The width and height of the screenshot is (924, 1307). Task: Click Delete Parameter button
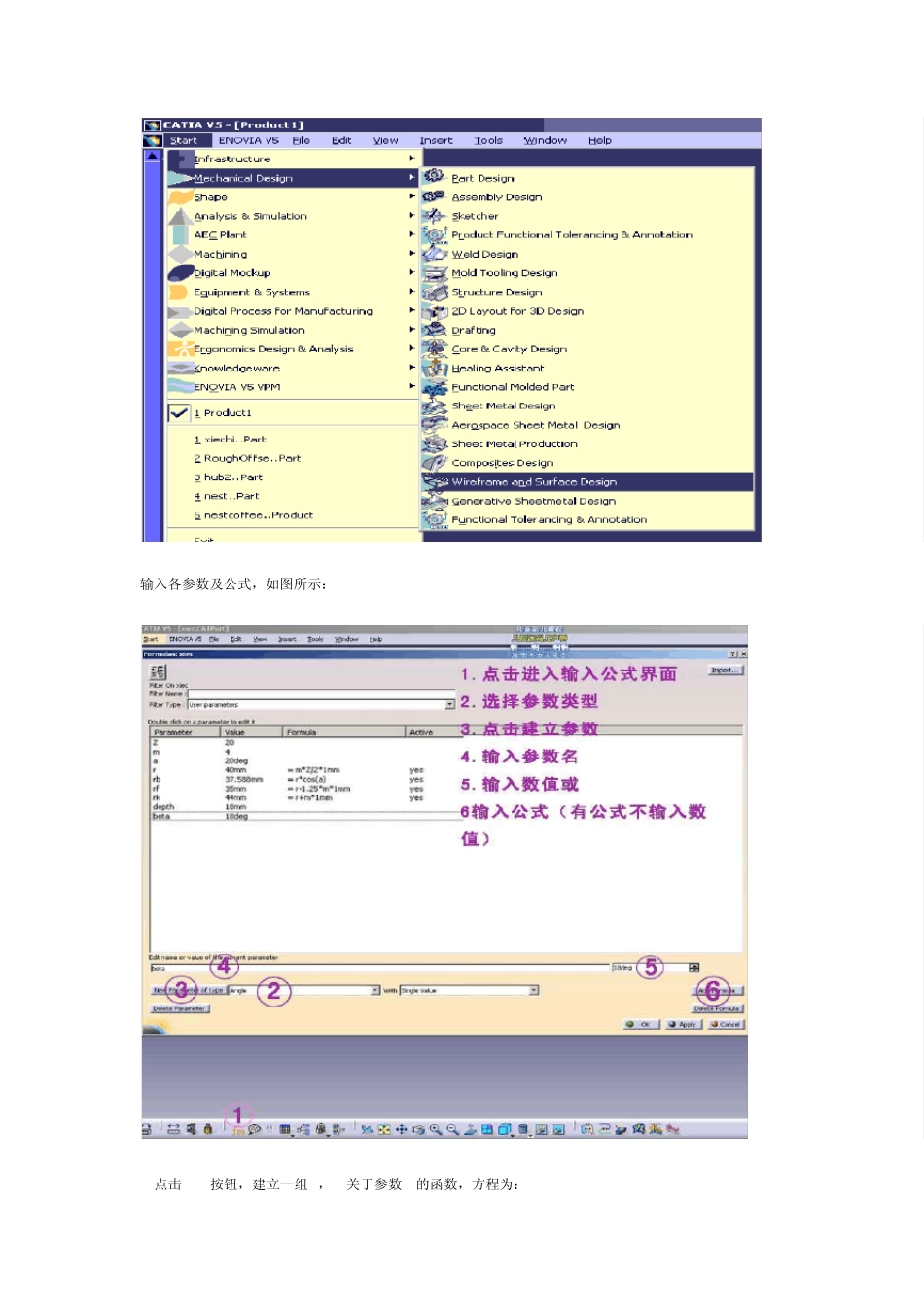point(179,1008)
